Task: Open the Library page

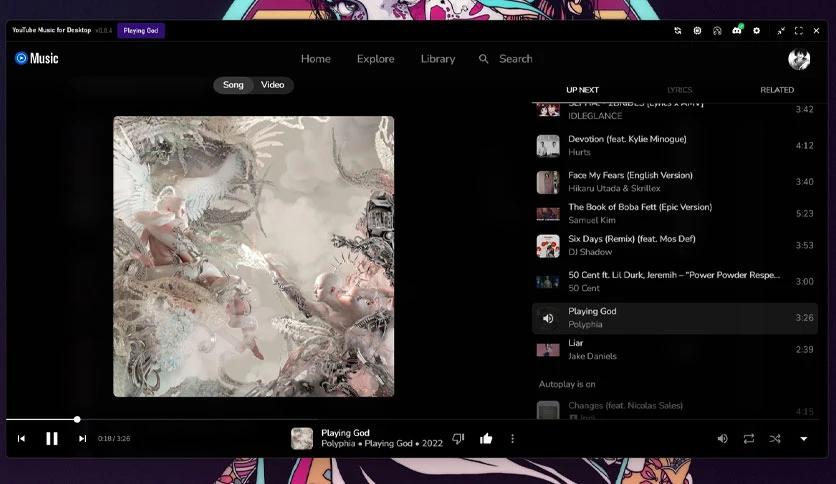Action: 438,59
